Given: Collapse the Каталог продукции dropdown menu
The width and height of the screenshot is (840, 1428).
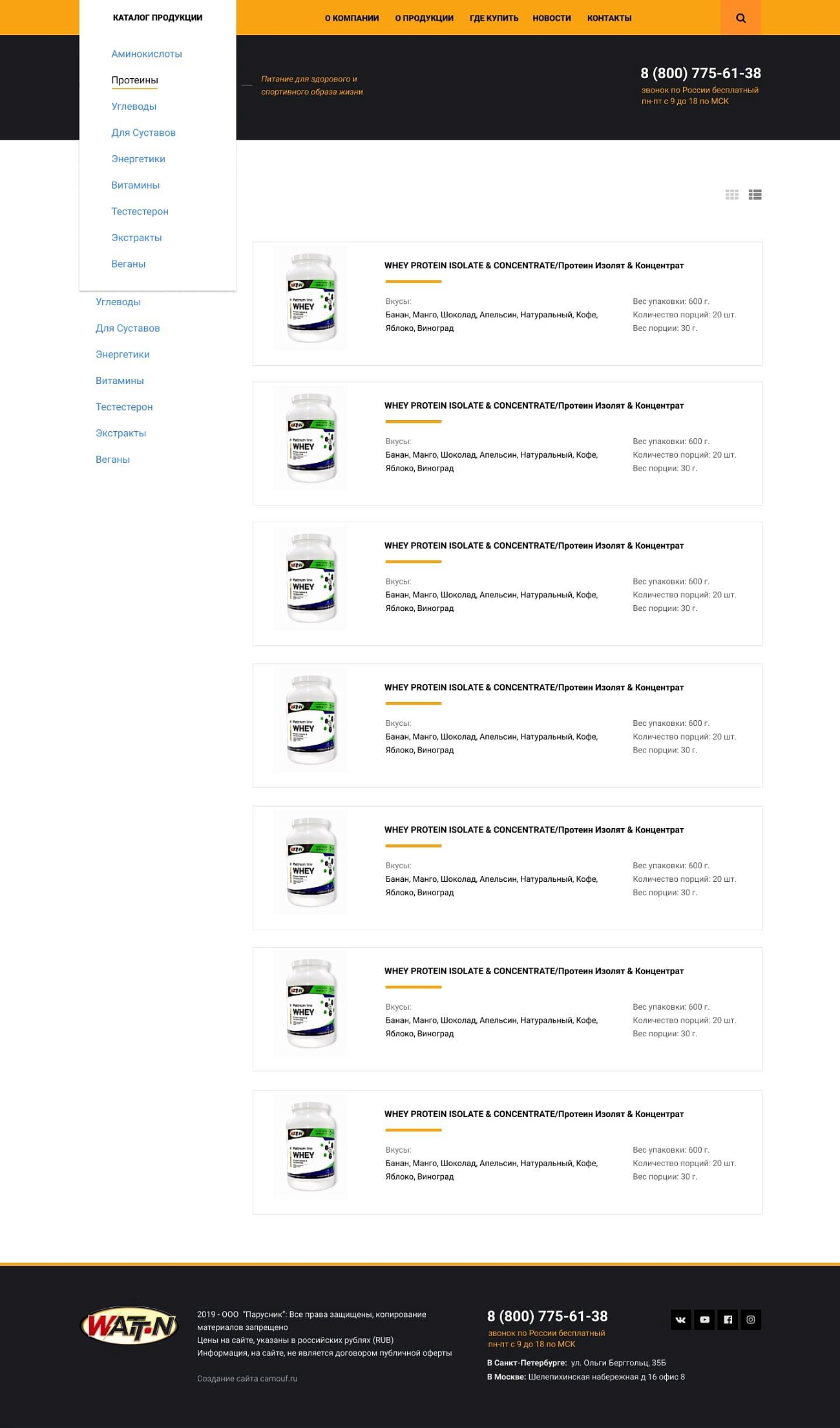Looking at the screenshot, I should 157,17.
